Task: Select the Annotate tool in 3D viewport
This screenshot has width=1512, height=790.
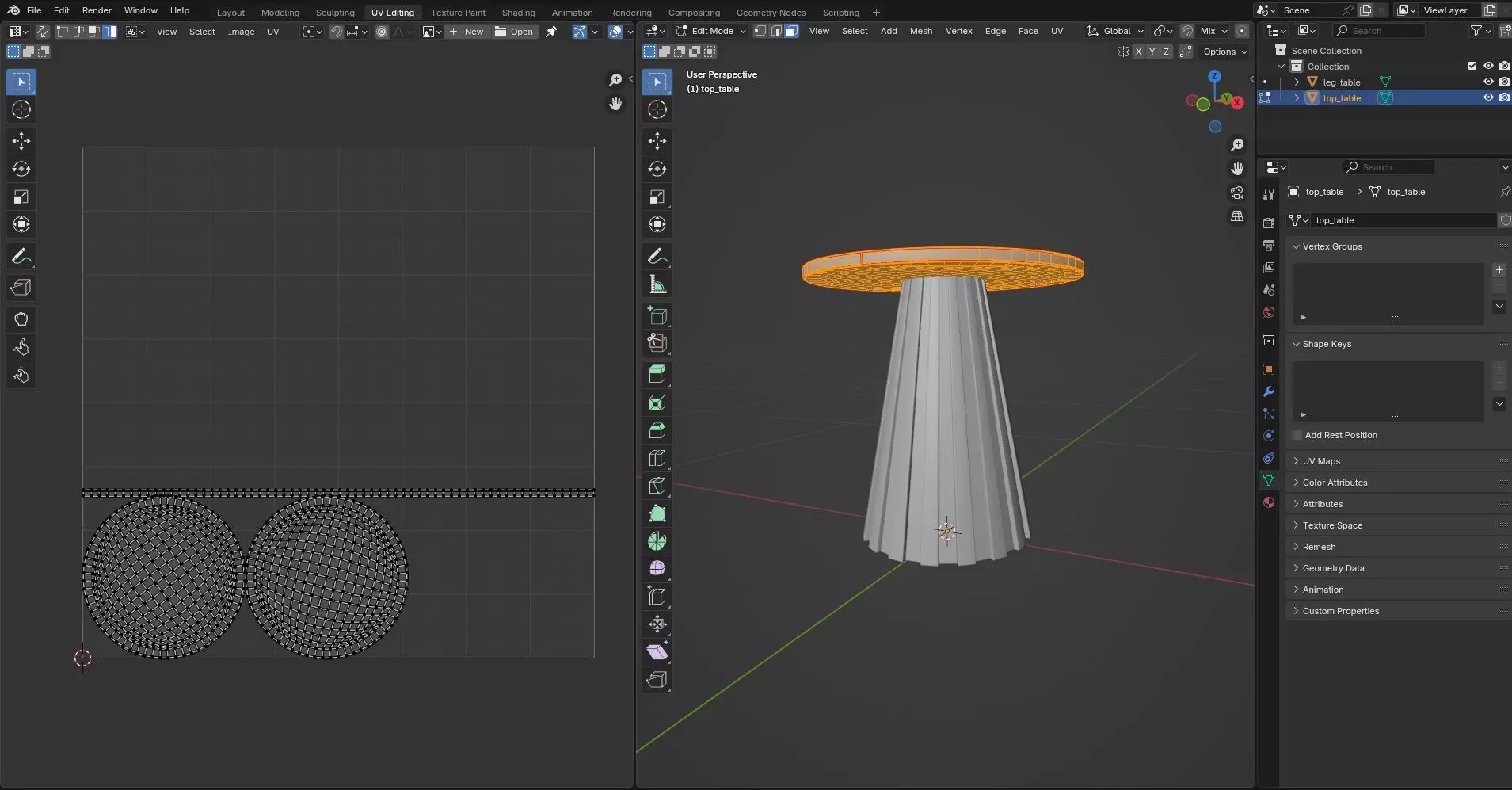Action: [x=657, y=256]
